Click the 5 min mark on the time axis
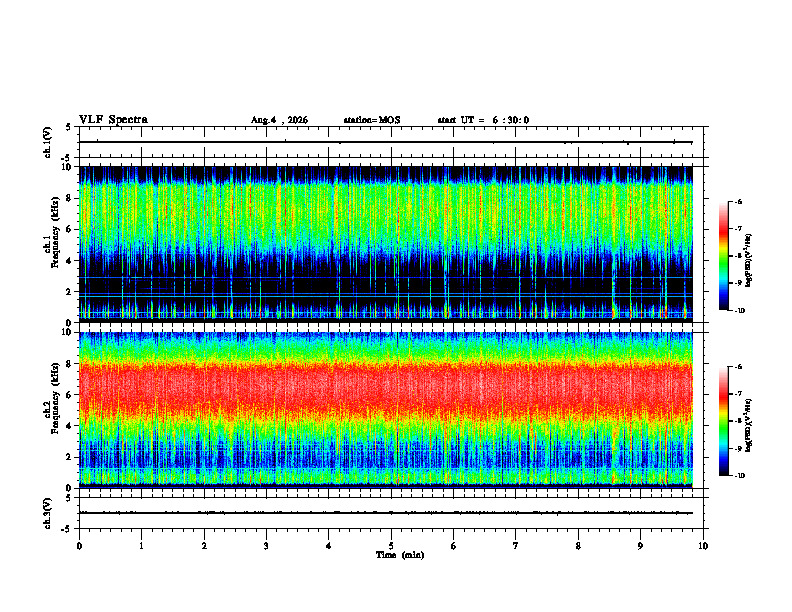The width and height of the screenshot is (792, 612). [391, 546]
